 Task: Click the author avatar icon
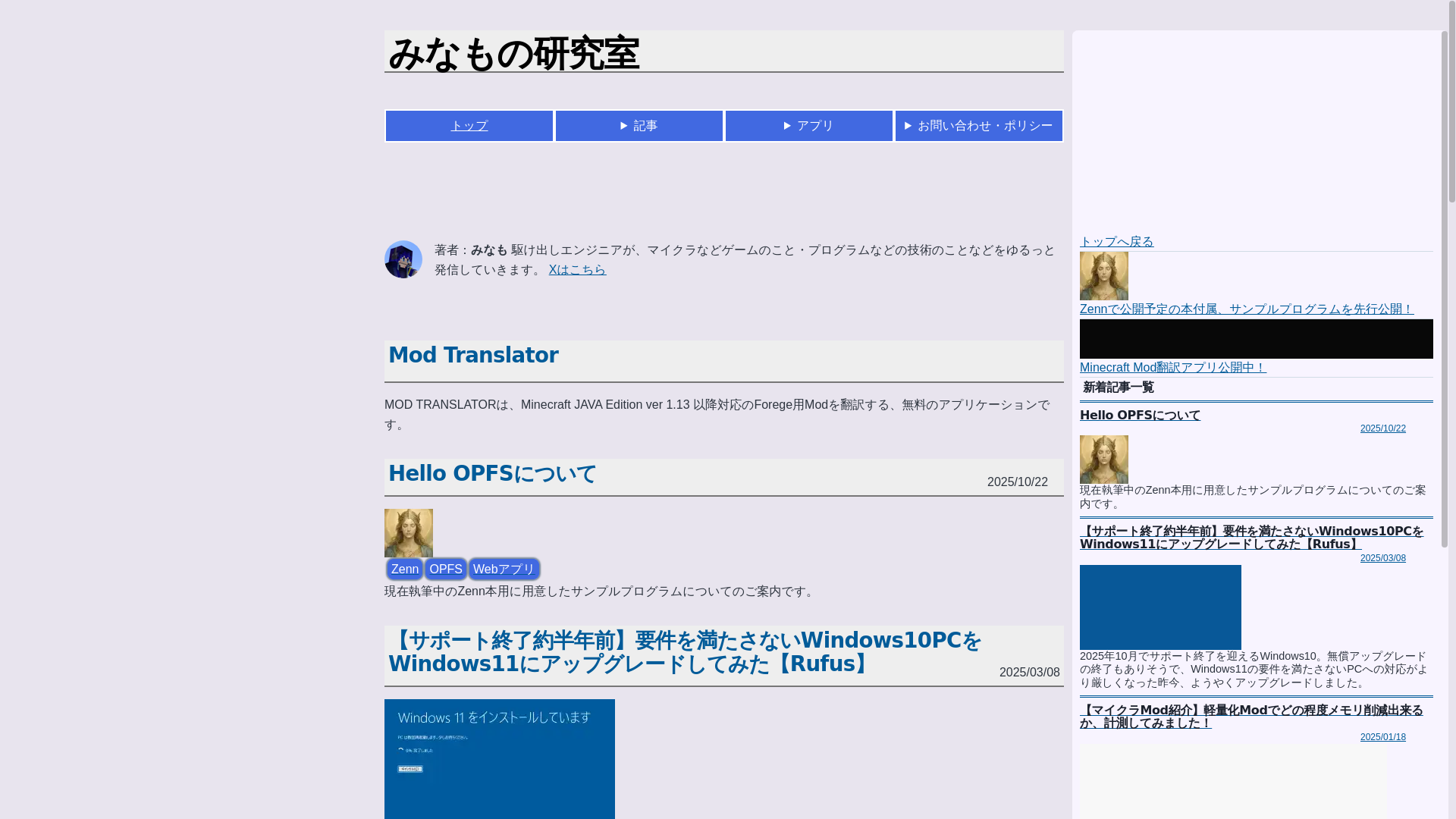pos(403,259)
